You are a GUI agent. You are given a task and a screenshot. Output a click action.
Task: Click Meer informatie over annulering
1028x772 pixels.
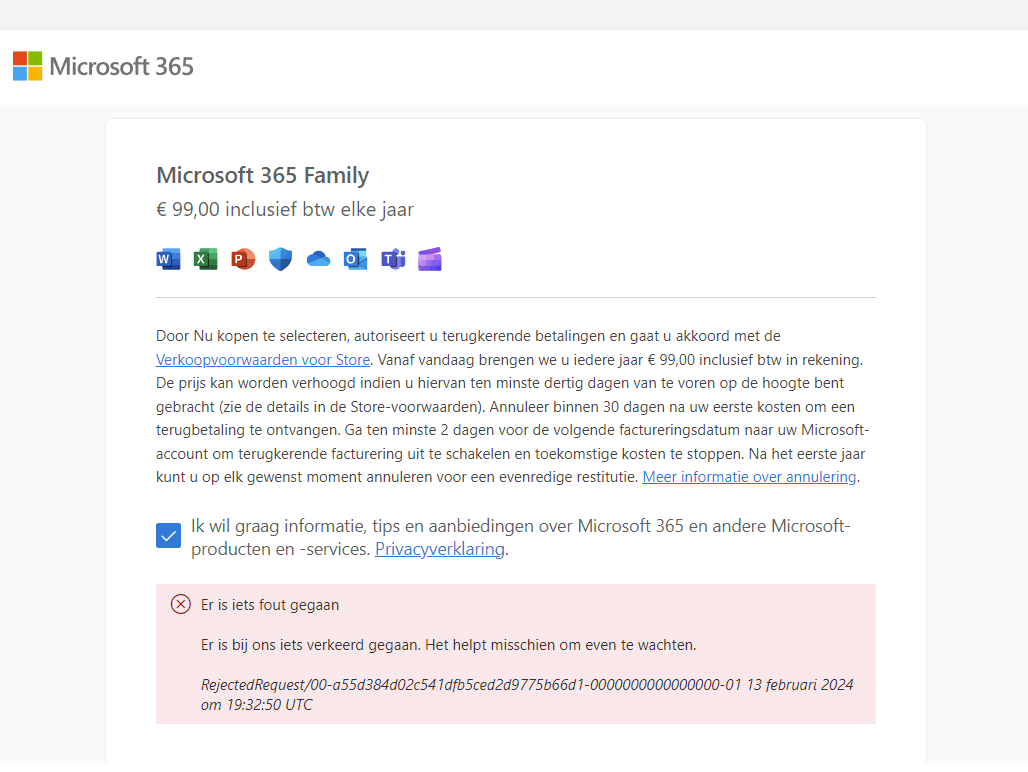748,476
